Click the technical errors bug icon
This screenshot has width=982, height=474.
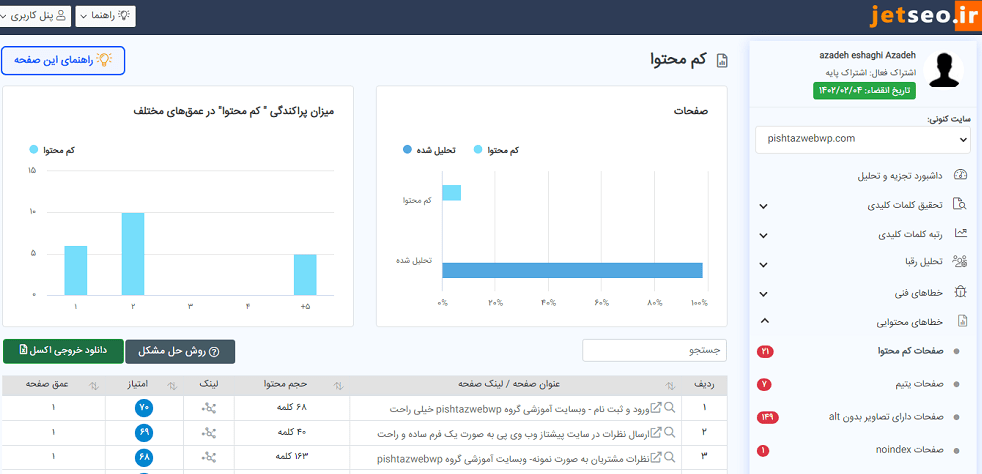tap(960, 292)
